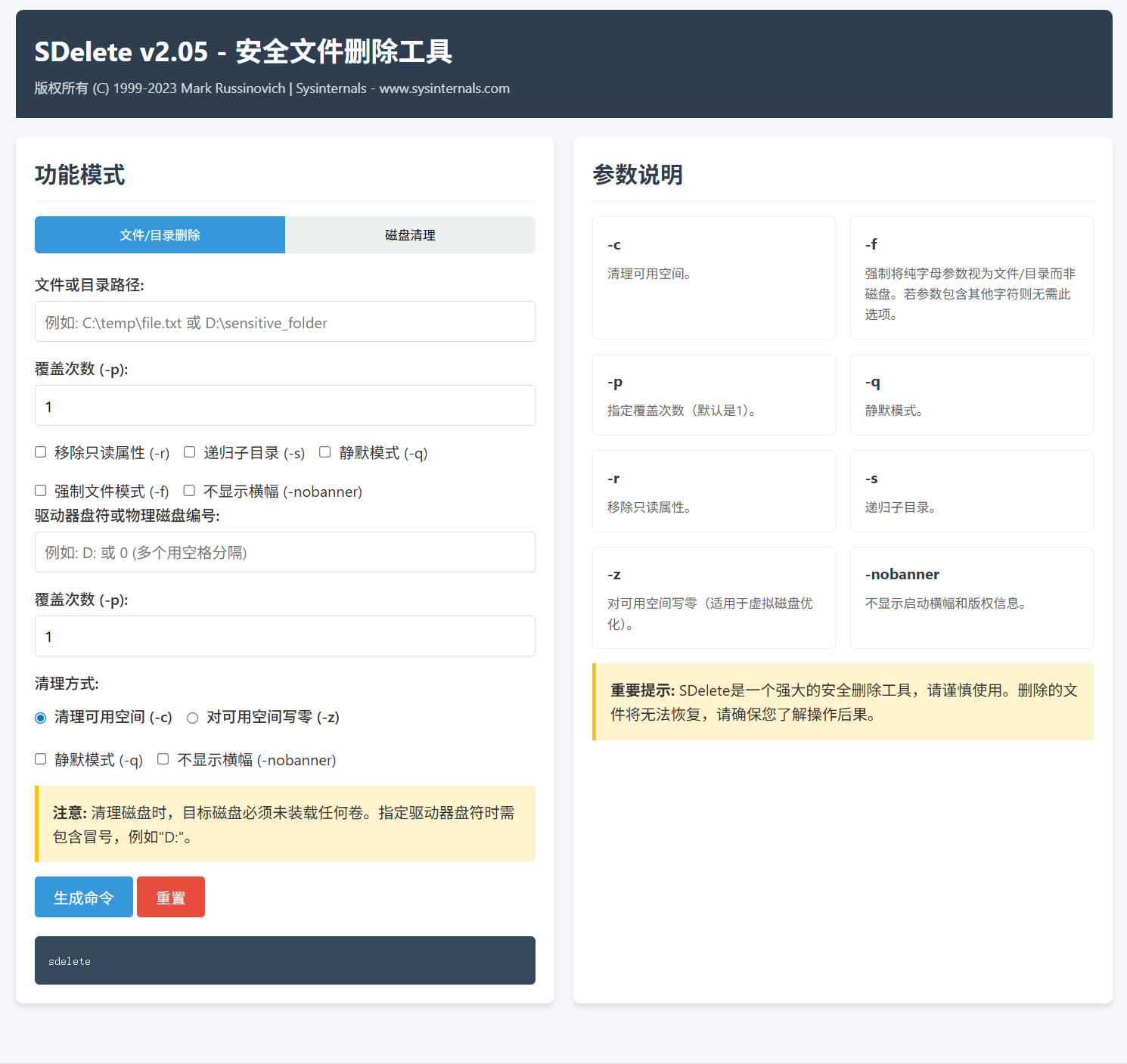Check 不显示横幅 under 清理方式
Screen dimensions: 1127x1064
(x=163, y=759)
